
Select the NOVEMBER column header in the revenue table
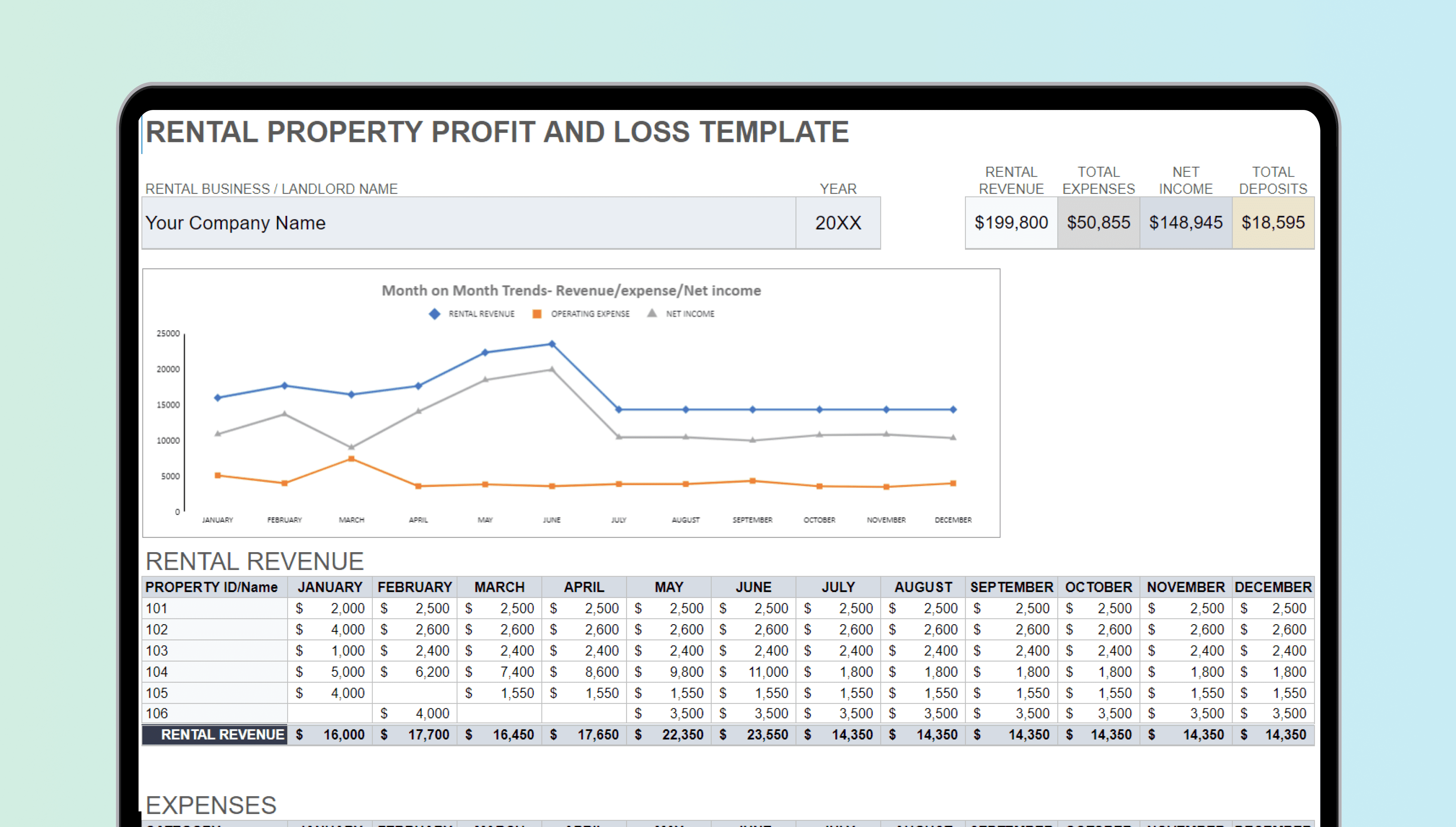1186,587
